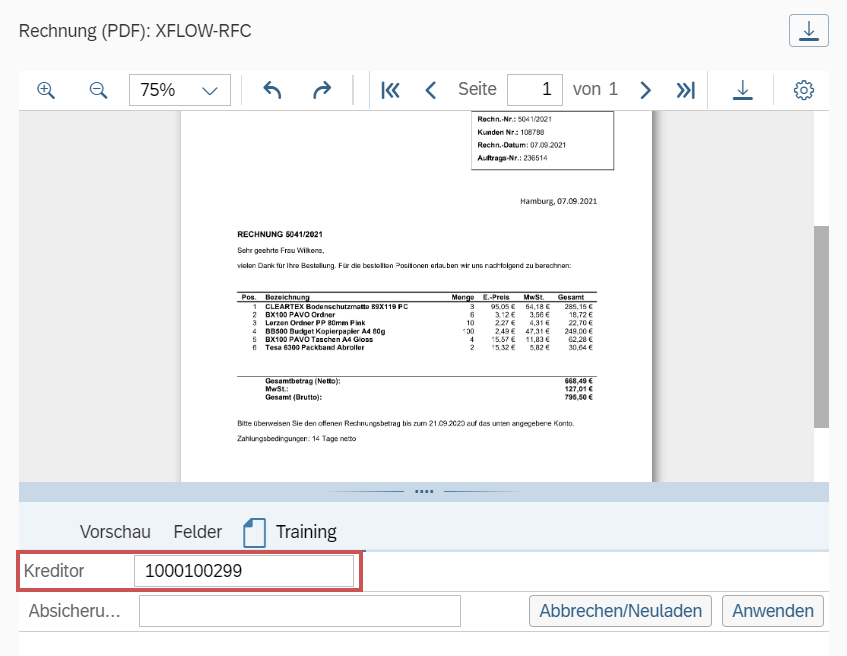847x656 pixels.
Task: Click the Kreditor value input field
Action: tap(243, 570)
